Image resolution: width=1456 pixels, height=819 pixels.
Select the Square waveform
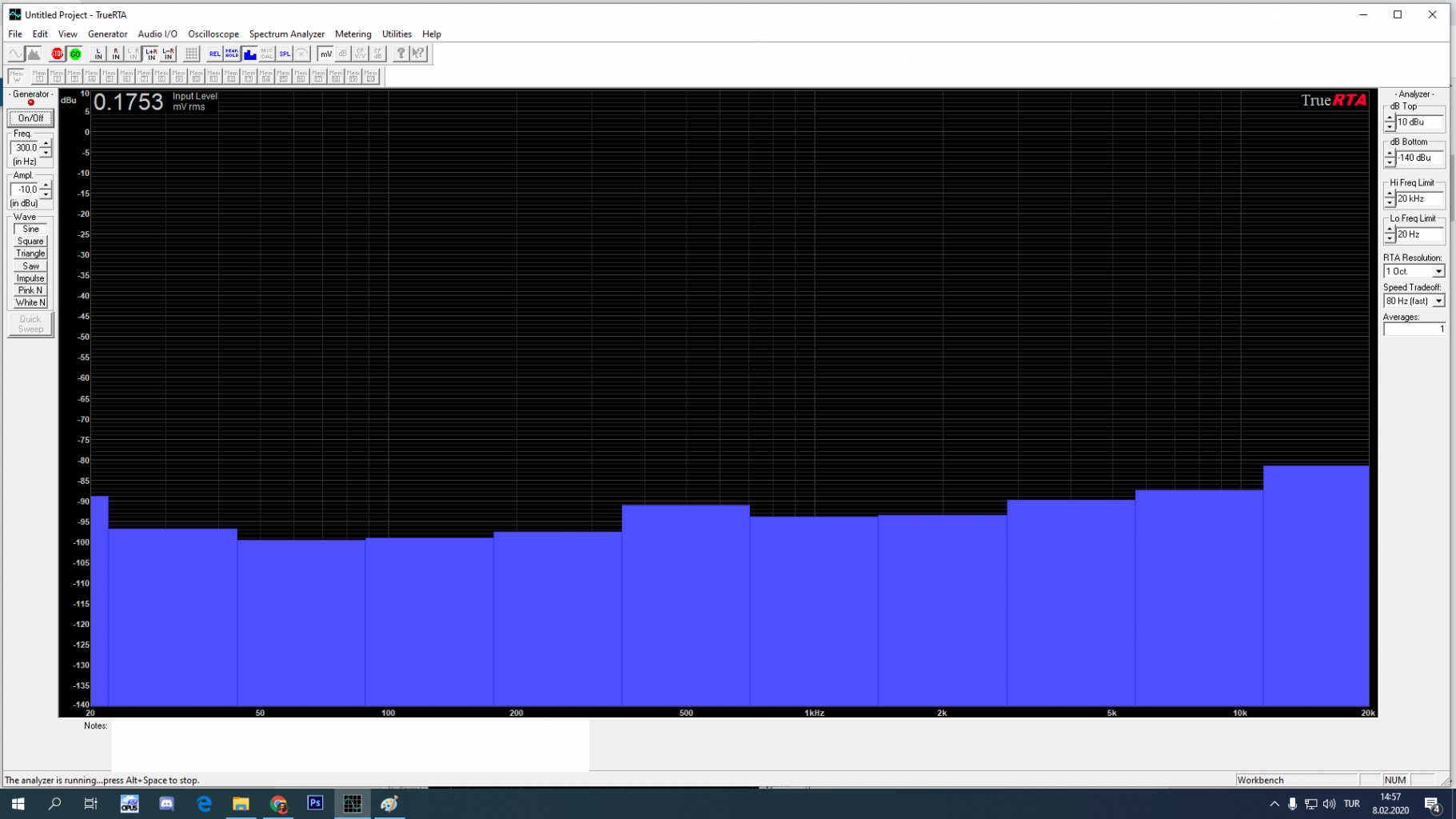coord(30,241)
